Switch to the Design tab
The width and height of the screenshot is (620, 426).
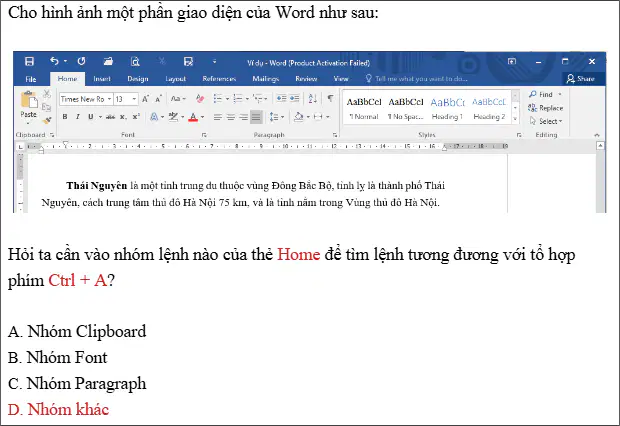[138, 79]
